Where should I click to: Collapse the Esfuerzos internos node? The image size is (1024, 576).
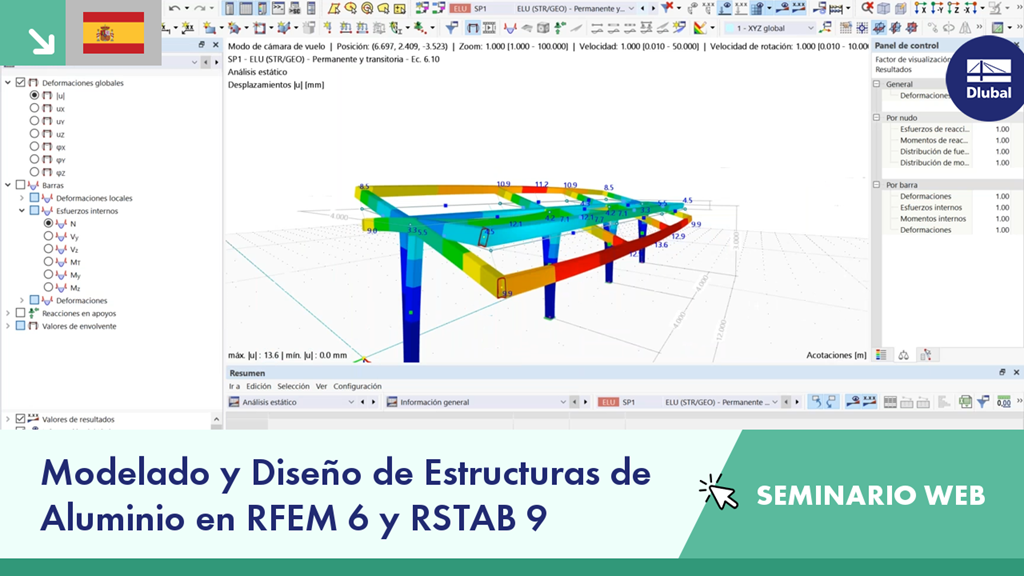(x=22, y=211)
